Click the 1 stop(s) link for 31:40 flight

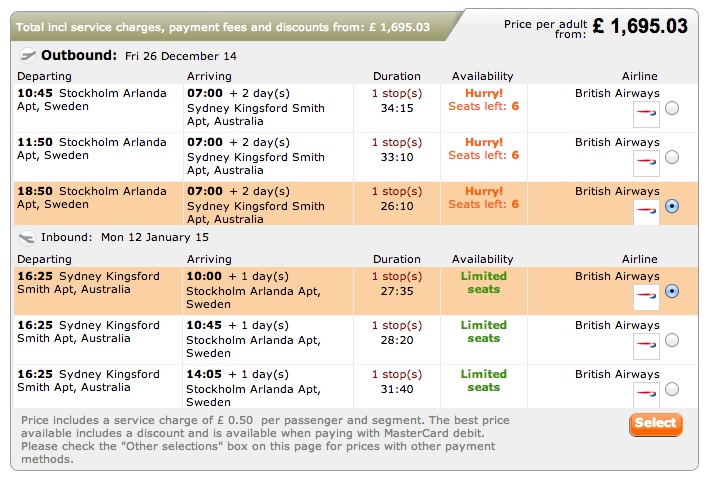pos(397,374)
